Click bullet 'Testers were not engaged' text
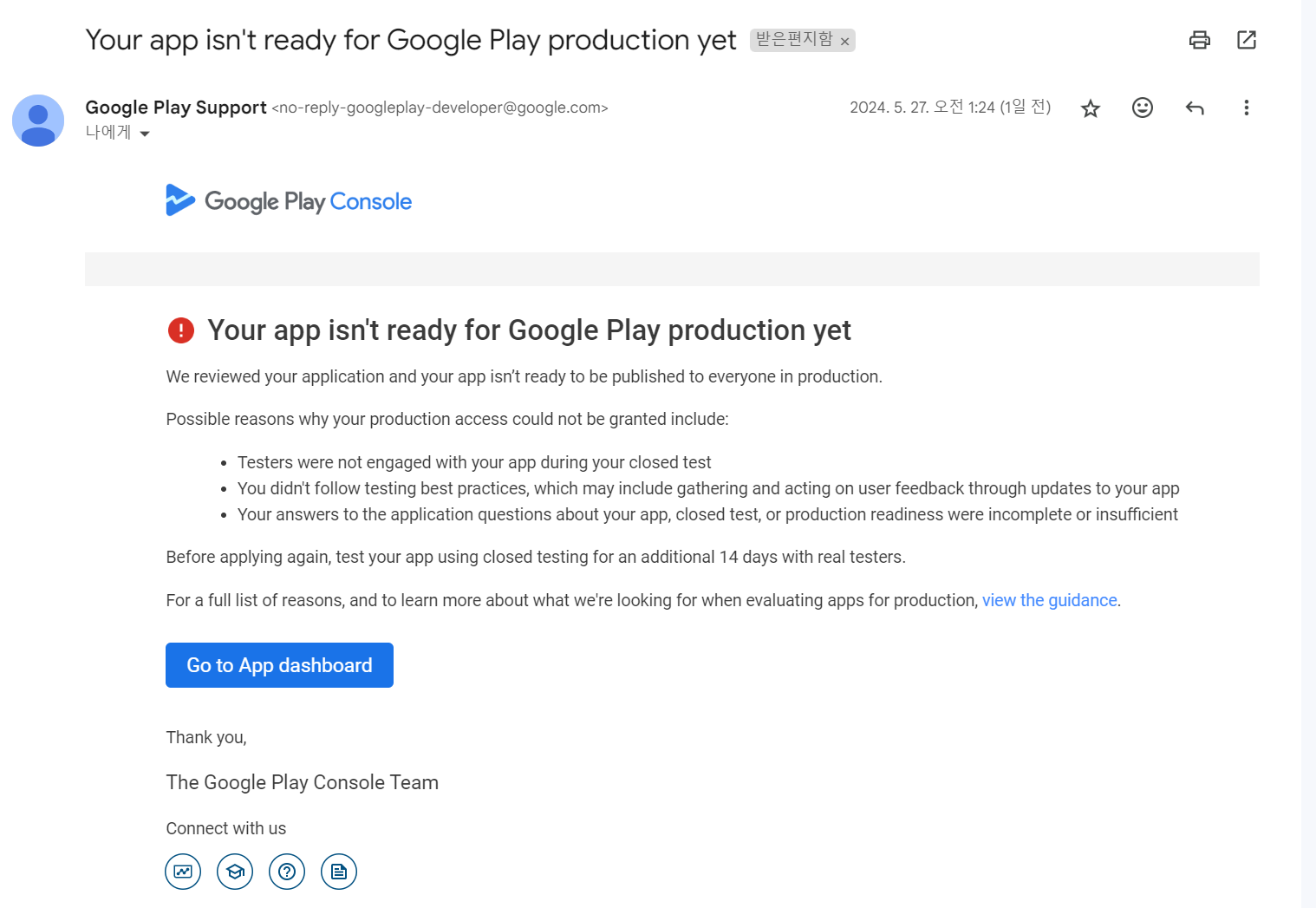 tap(474, 462)
